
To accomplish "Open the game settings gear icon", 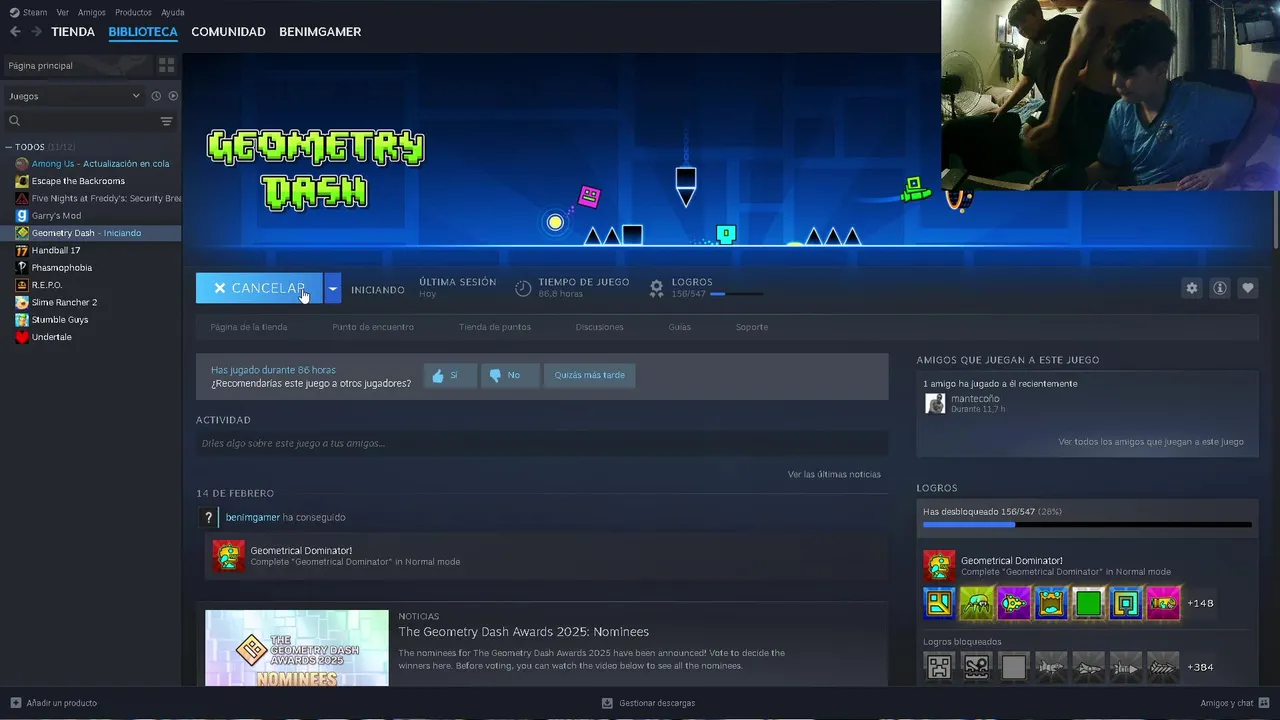I will pos(1191,288).
